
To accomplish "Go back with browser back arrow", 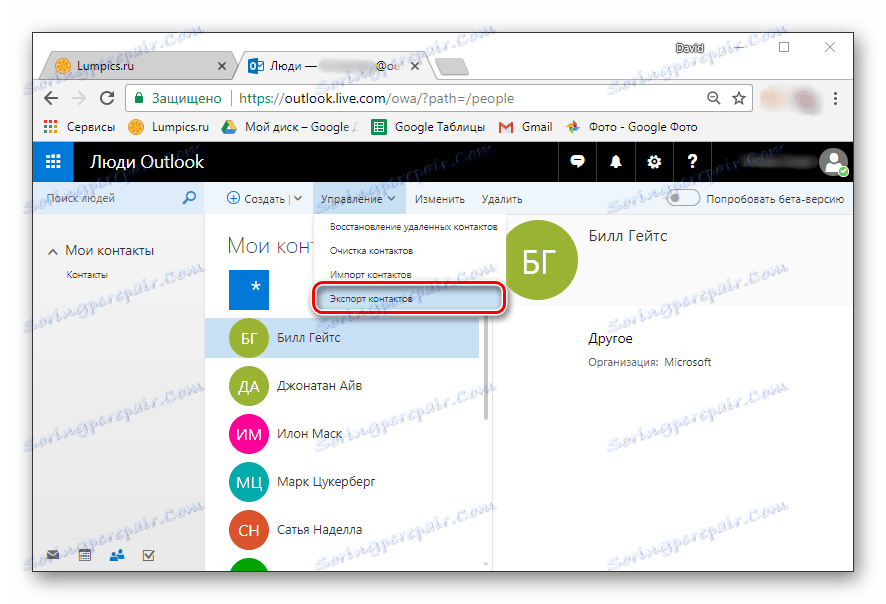I will click(x=51, y=98).
